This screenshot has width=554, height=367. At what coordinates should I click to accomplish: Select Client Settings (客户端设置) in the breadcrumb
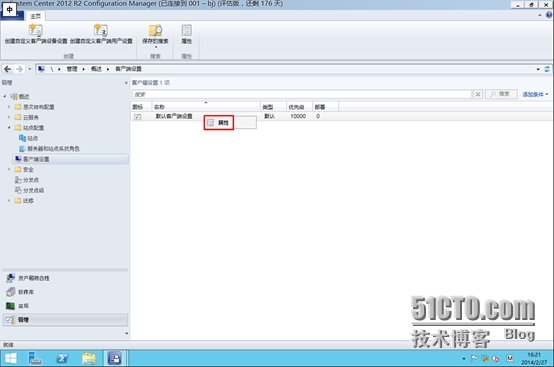click(x=128, y=69)
